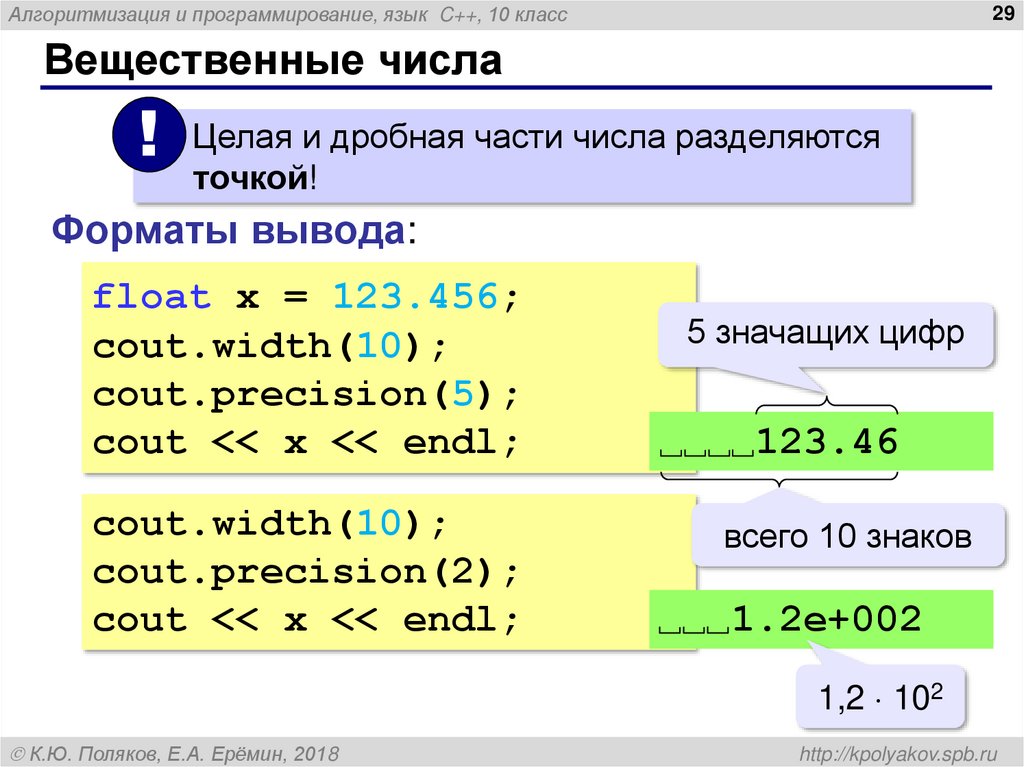
Task: Click the exclamation warning icon
Action: pos(148,137)
